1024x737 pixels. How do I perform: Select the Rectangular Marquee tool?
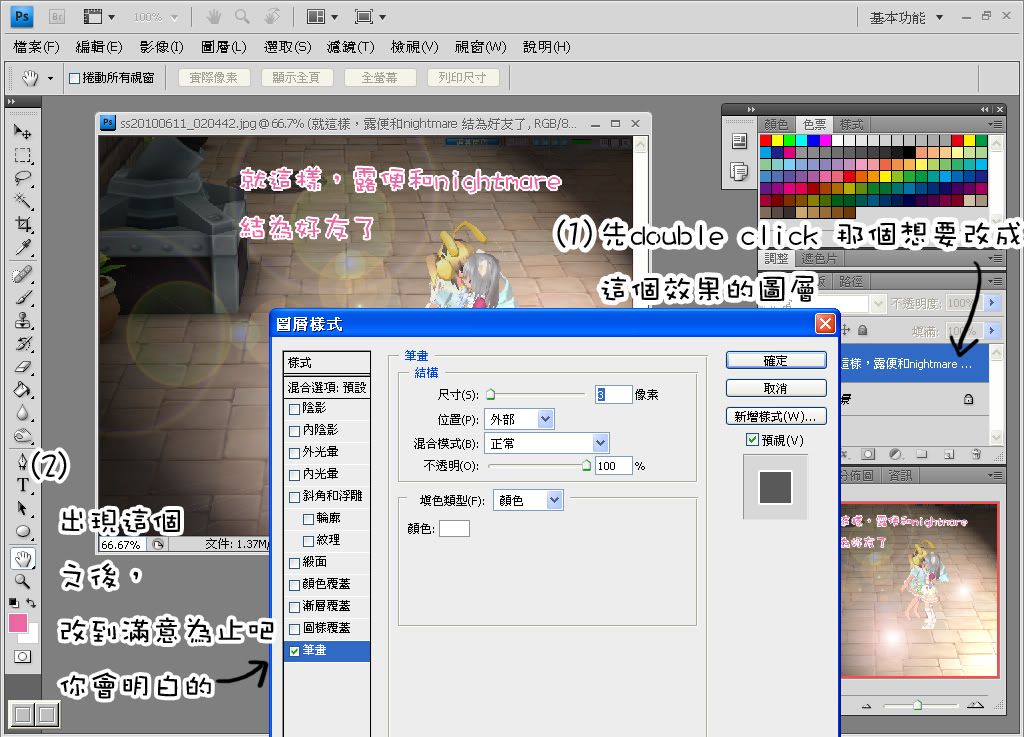(22, 156)
